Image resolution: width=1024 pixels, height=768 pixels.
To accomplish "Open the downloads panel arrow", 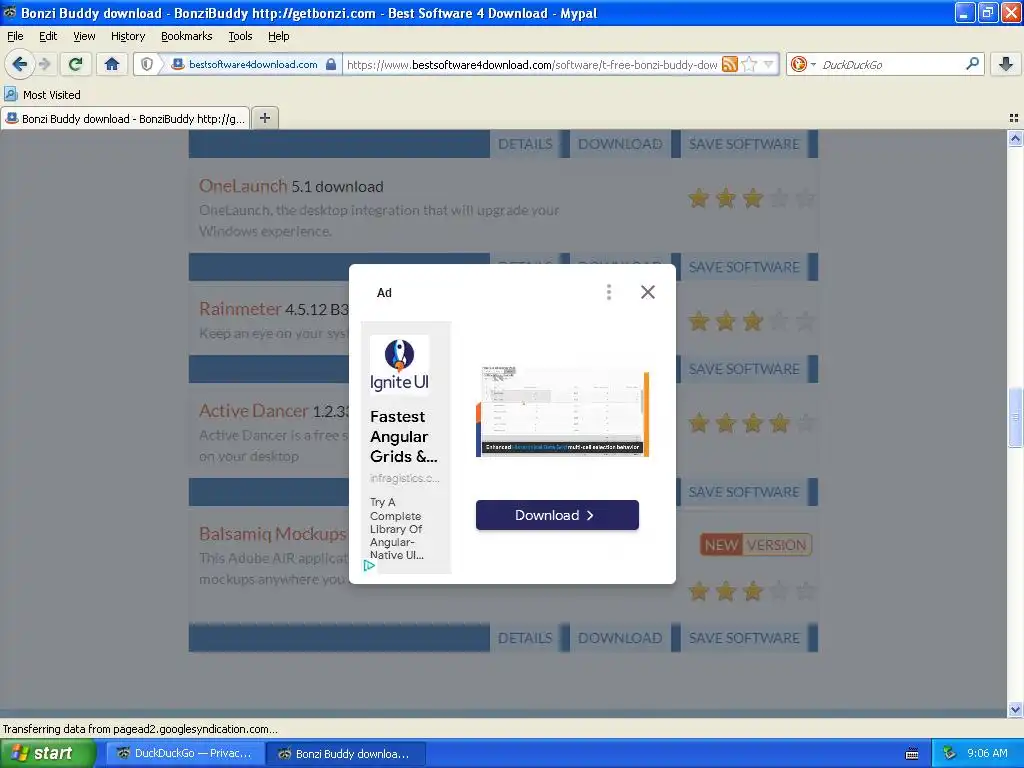I will click(x=1006, y=64).
